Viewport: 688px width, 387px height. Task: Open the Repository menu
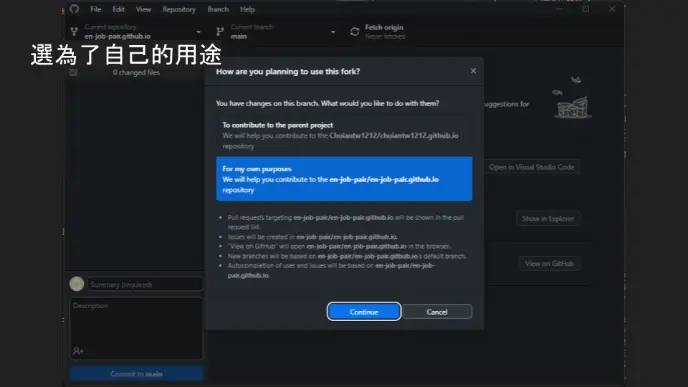pos(179,9)
